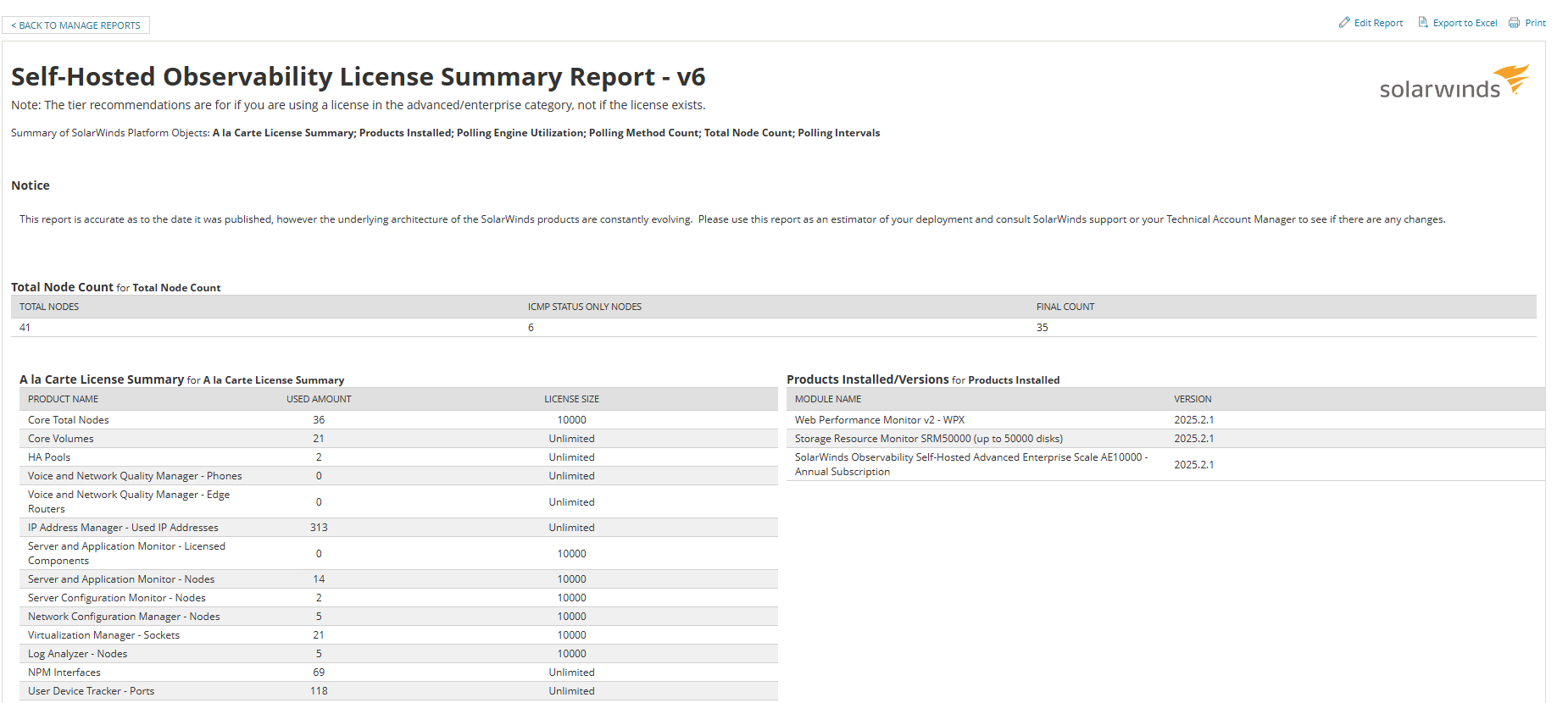Screen dimensions: 1568x703
Task: Click Virtualization Manager - Sockets row
Action: point(398,635)
